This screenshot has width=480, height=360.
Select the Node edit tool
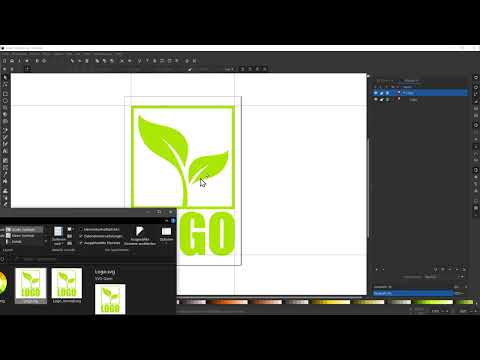(5, 85)
